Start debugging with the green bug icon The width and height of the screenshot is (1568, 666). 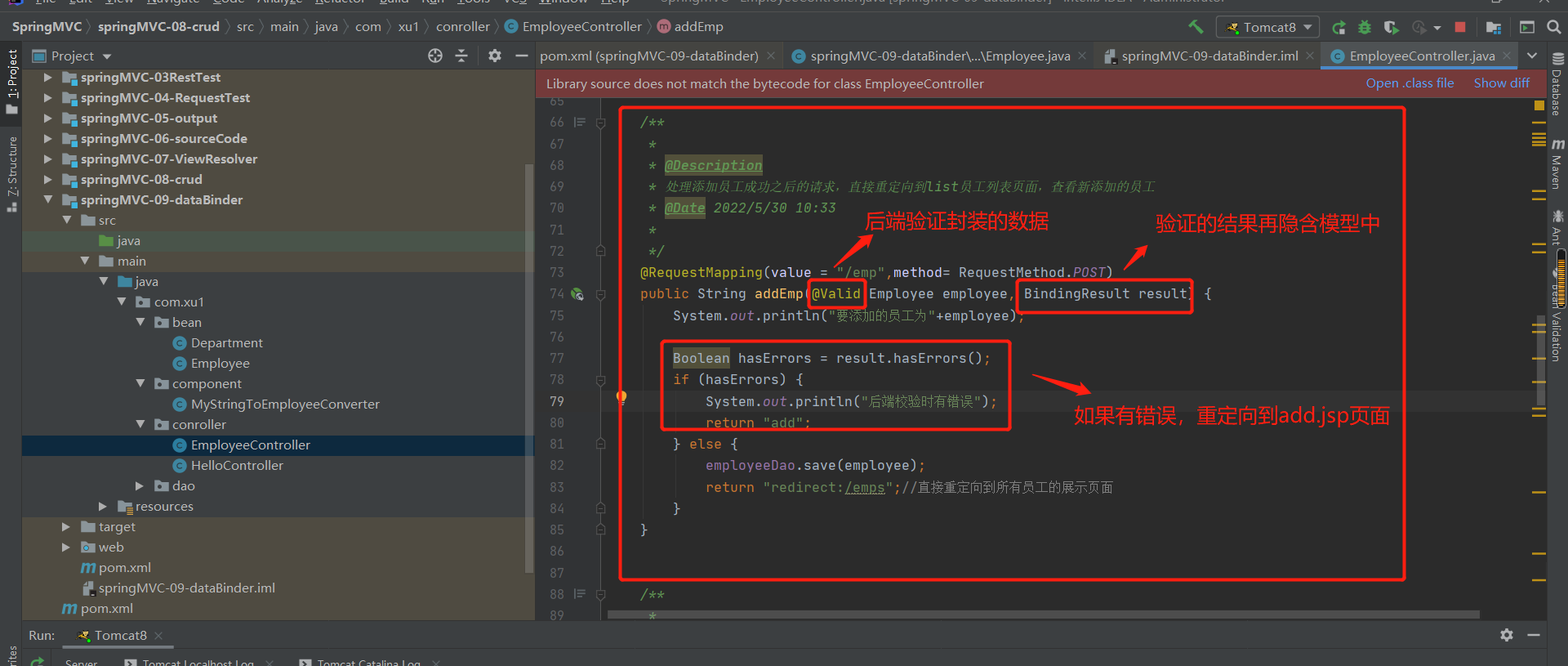pyautogui.click(x=1365, y=27)
